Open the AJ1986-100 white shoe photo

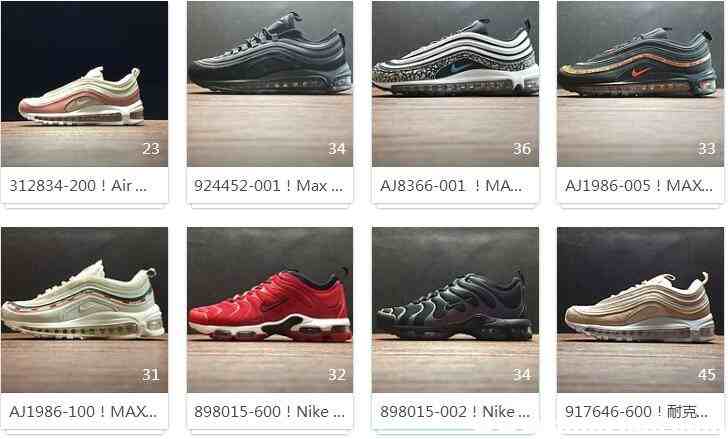click(x=84, y=310)
